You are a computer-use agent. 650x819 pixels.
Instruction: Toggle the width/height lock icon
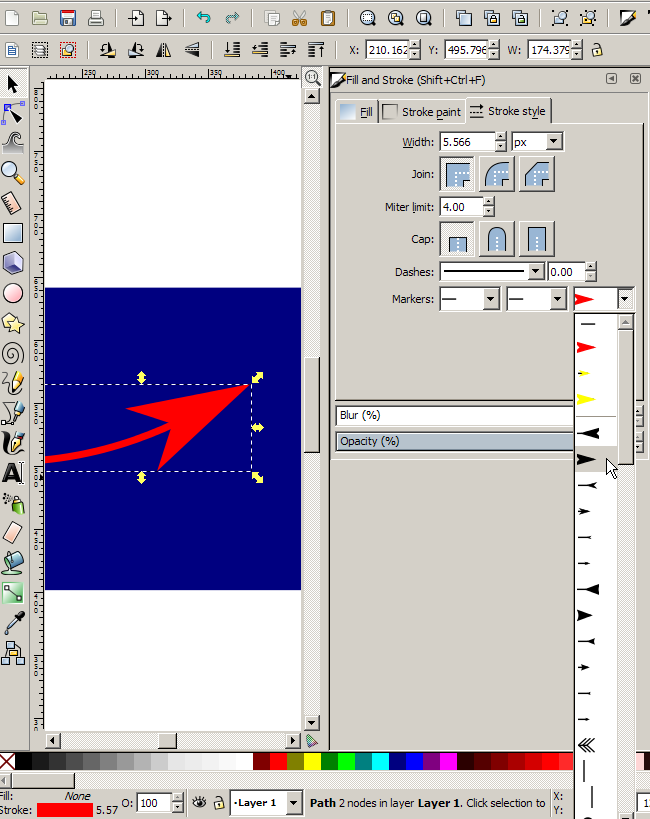coord(597,50)
